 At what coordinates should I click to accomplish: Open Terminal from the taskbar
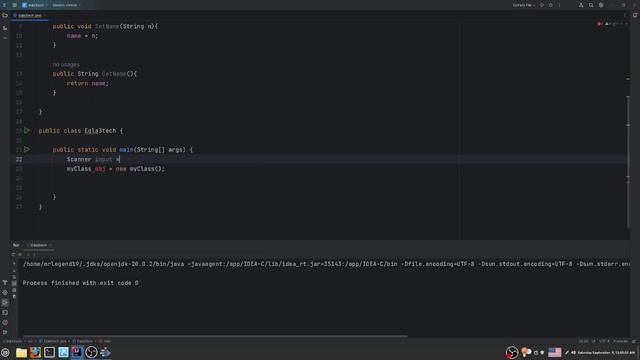tap(49, 352)
